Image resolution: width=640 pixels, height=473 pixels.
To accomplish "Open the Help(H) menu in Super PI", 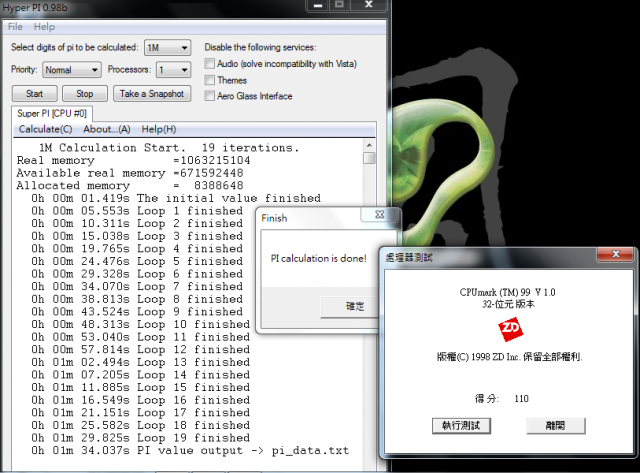I will [x=159, y=129].
